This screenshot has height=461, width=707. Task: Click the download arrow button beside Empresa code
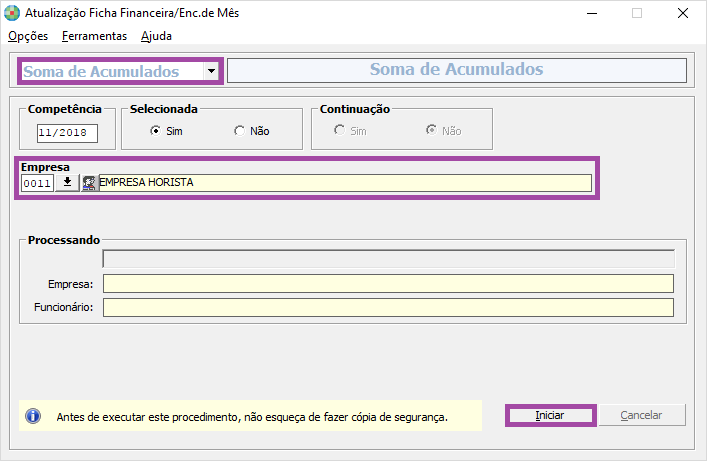click(x=67, y=183)
